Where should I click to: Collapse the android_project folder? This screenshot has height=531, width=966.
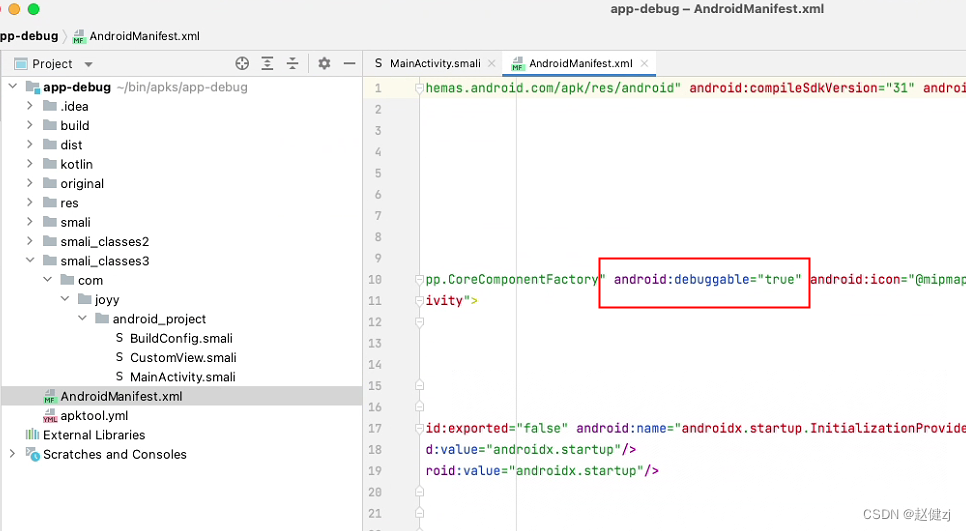tap(83, 318)
